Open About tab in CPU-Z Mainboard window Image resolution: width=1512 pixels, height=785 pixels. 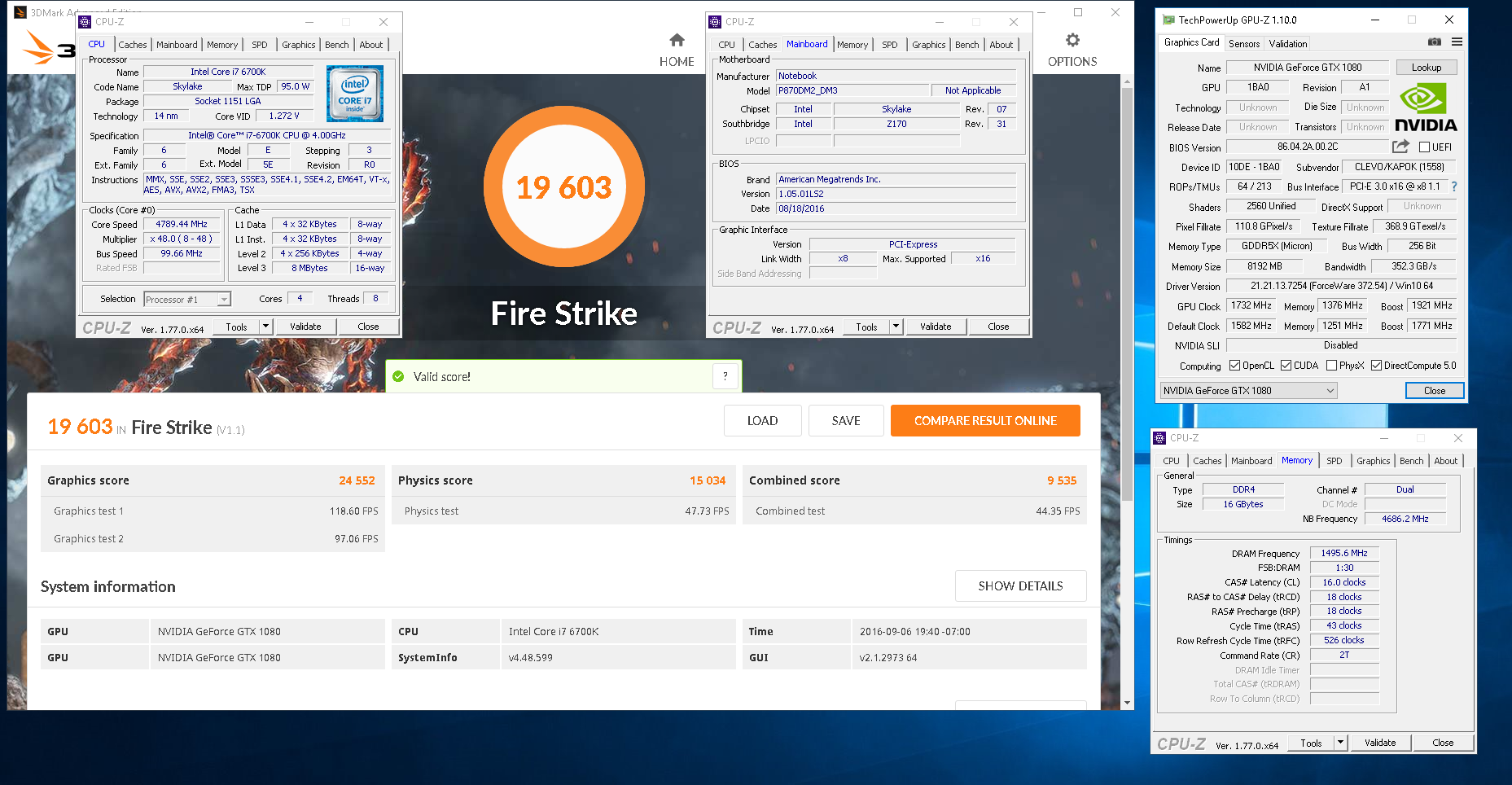click(x=1001, y=45)
